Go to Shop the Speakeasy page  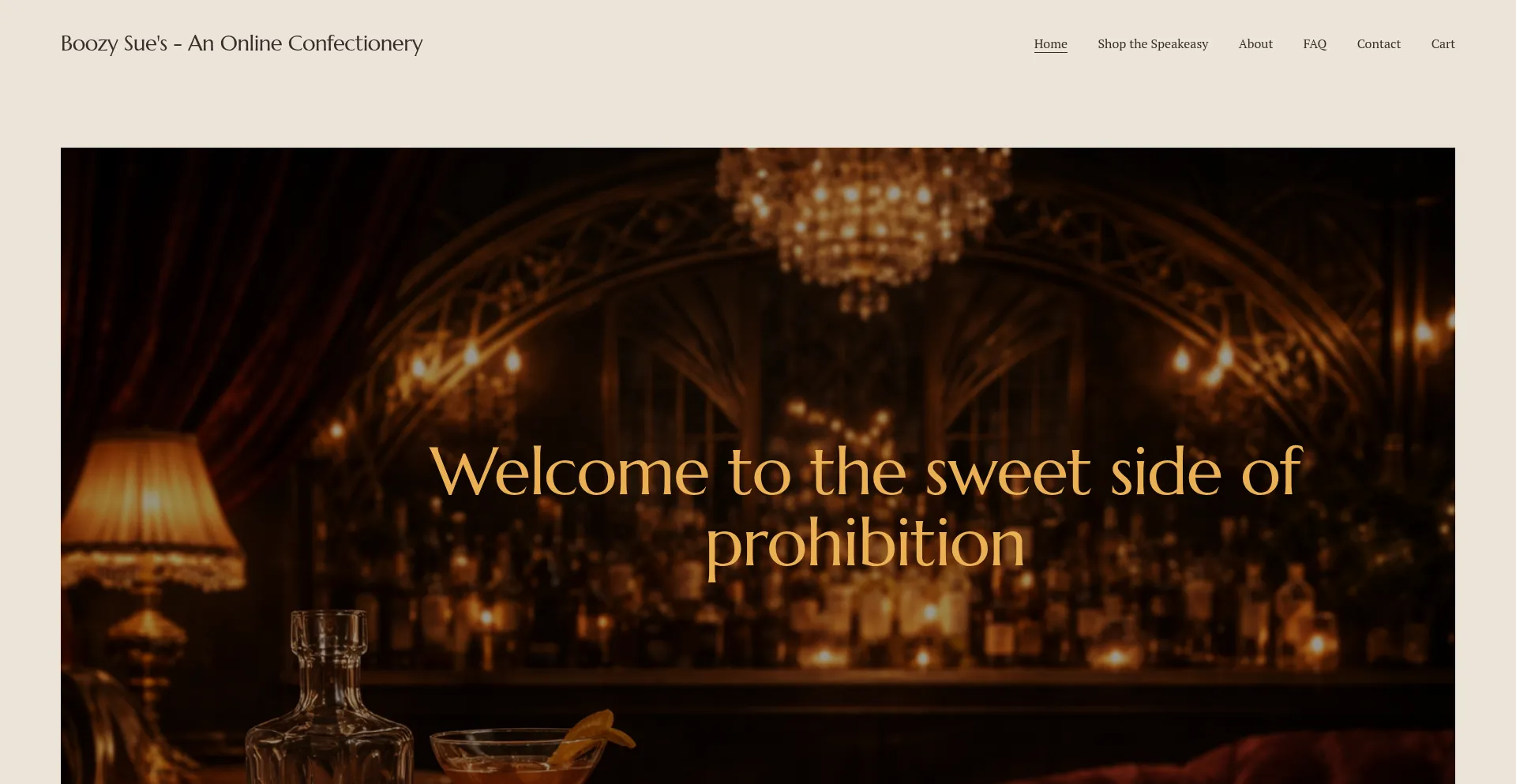(1153, 44)
